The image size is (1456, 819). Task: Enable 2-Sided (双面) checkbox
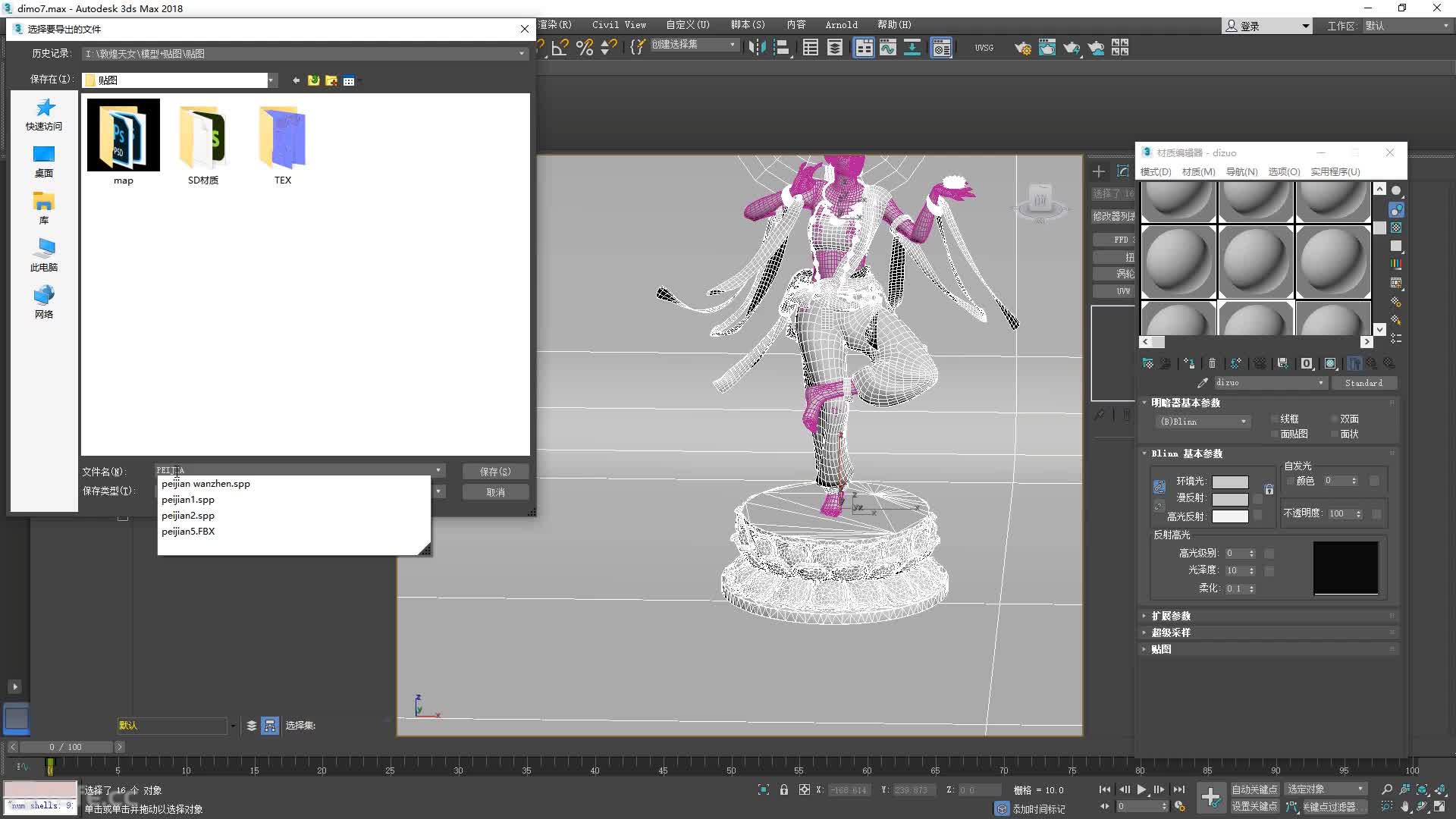1334,419
